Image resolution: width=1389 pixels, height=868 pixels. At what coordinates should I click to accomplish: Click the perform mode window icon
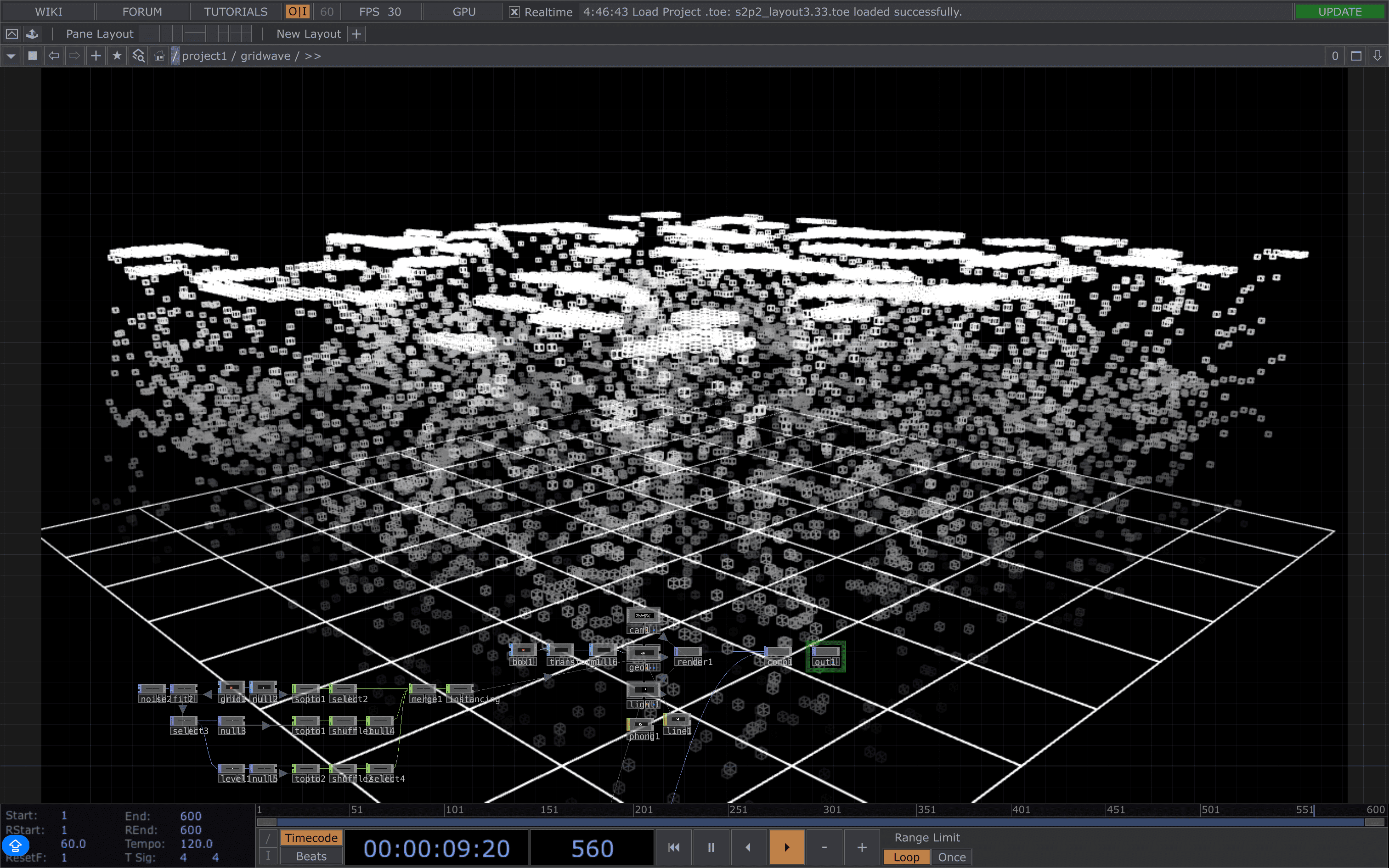coord(11,34)
